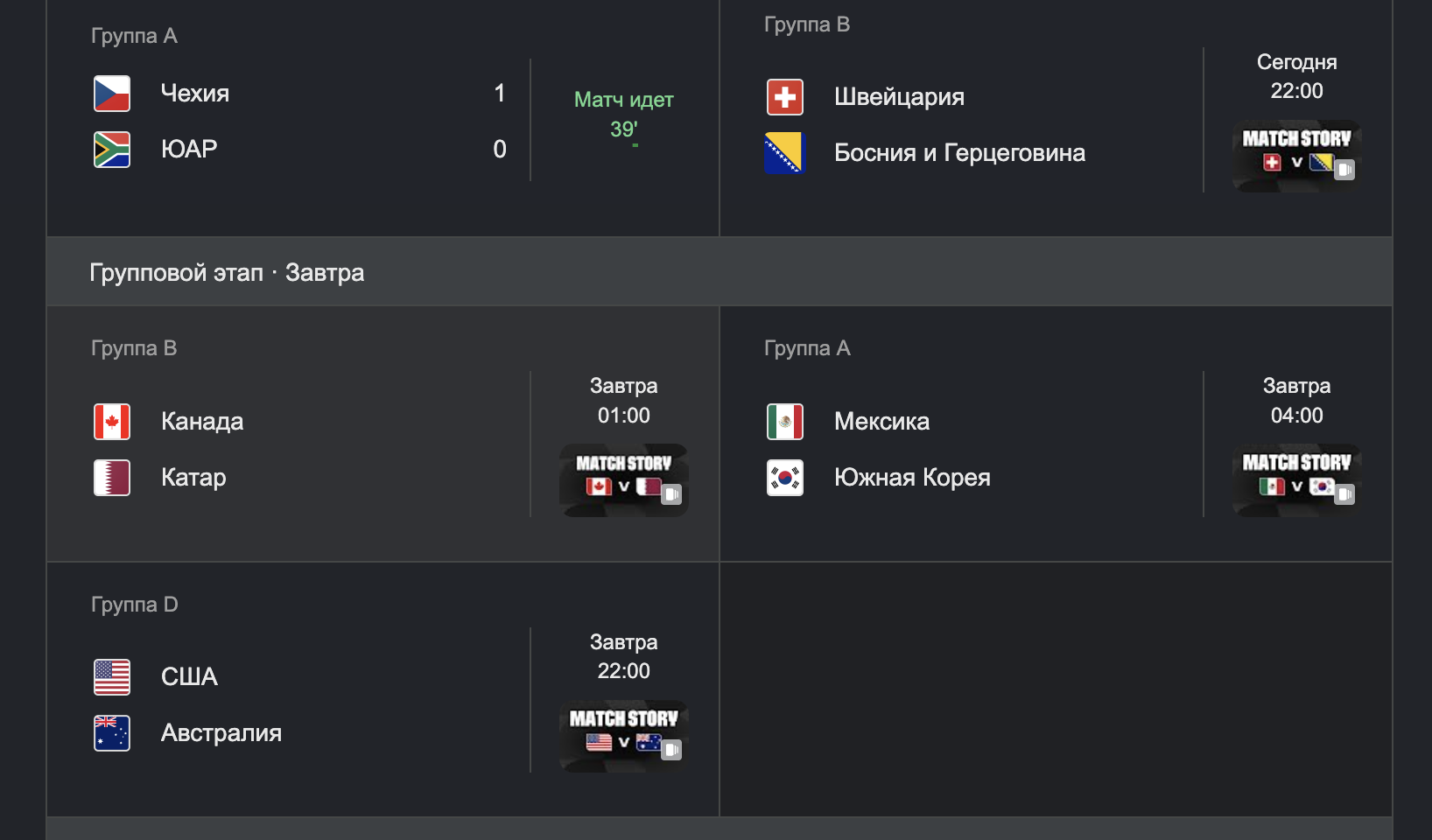
Task: Select the team name Южная Корея
Action: (912, 478)
